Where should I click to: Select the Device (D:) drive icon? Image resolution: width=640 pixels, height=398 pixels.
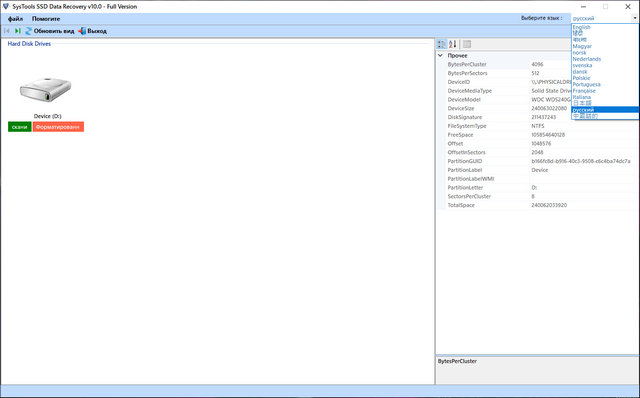click(x=45, y=89)
